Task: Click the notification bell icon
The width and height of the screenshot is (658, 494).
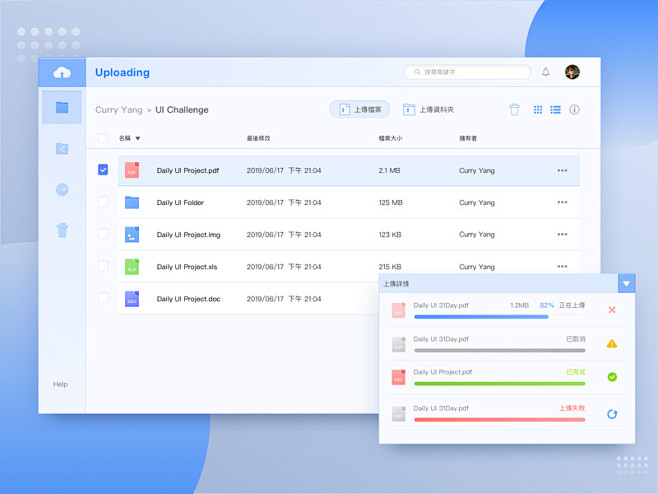Action: (x=546, y=72)
